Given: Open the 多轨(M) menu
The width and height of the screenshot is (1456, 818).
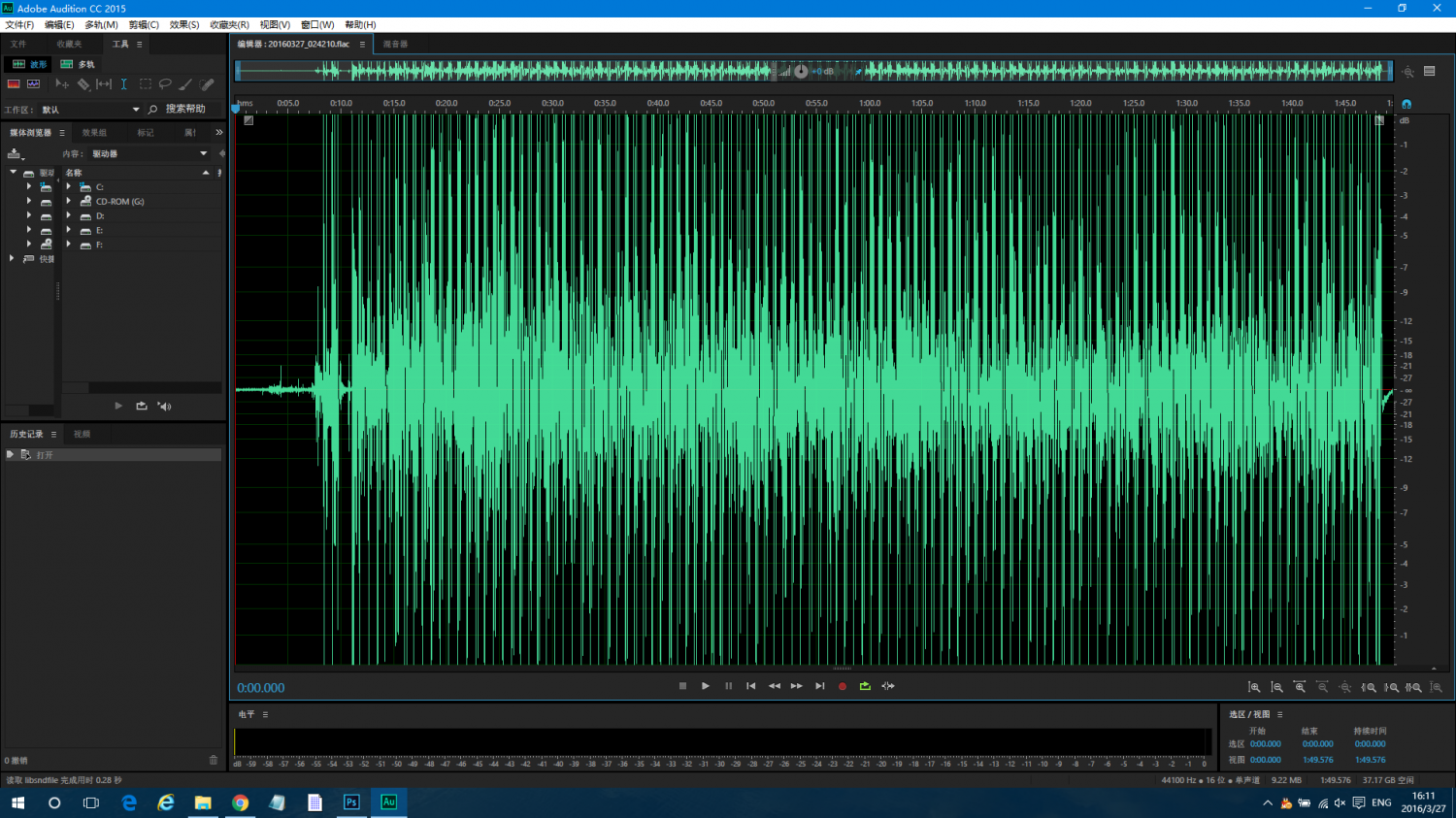Looking at the screenshot, I should click(x=101, y=24).
